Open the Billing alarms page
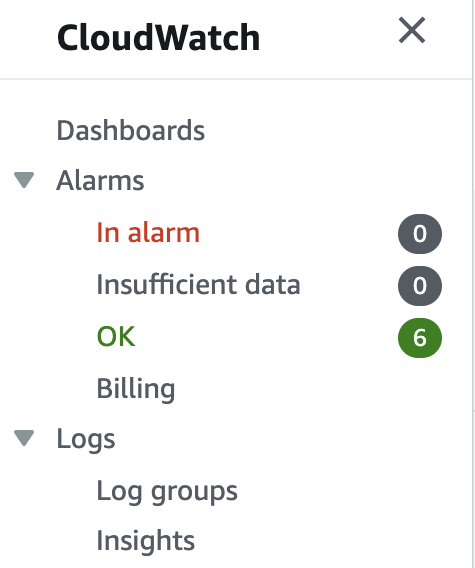Screen dimensions: 475x568 tap(136, 389)
